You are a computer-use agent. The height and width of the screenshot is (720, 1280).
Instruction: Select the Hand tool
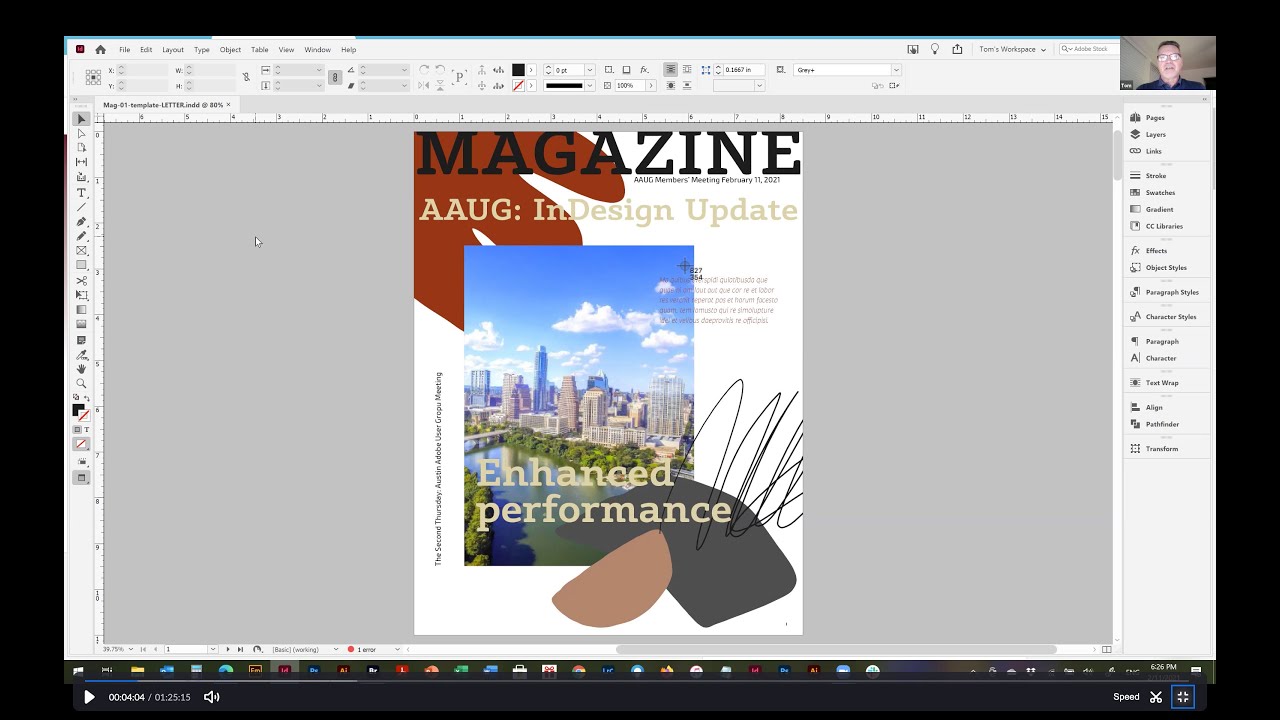point(82,369)
